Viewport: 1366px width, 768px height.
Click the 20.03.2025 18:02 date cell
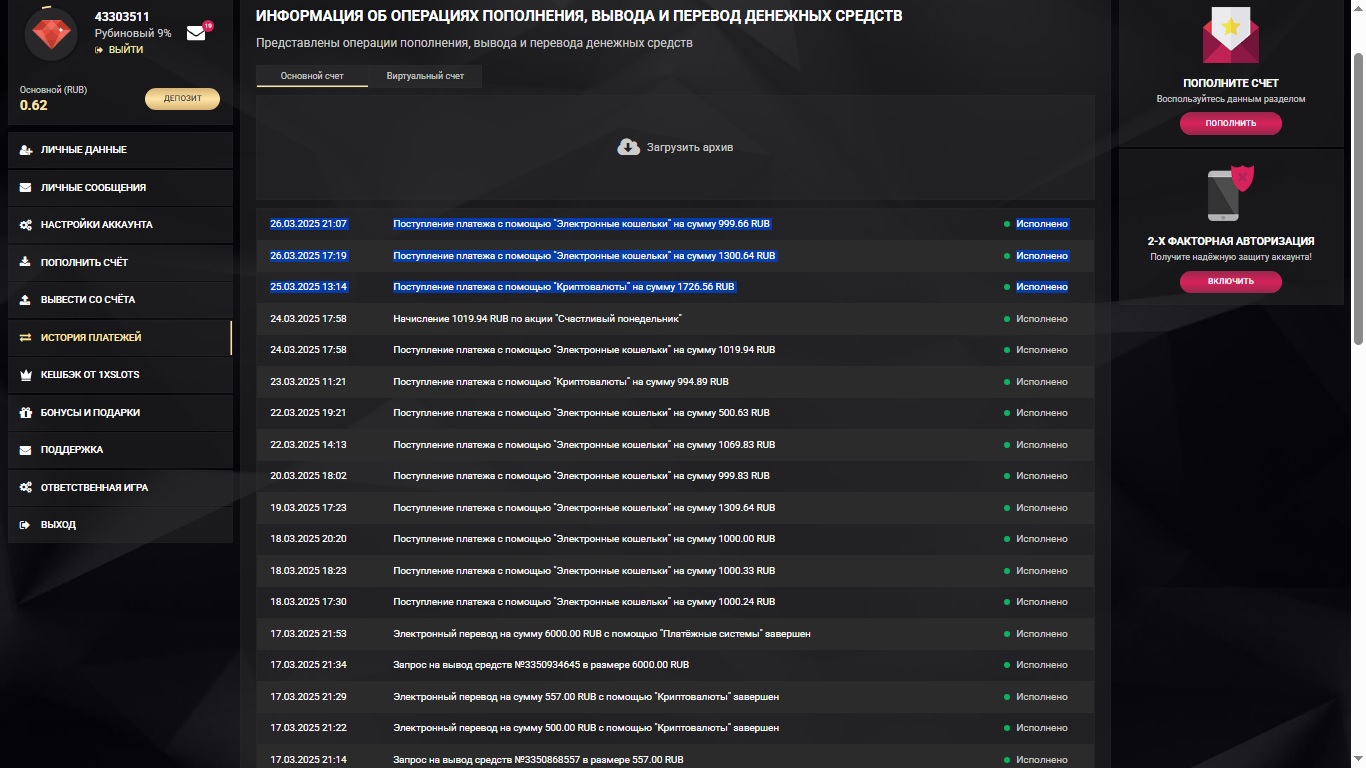click(x=308, y=476)
